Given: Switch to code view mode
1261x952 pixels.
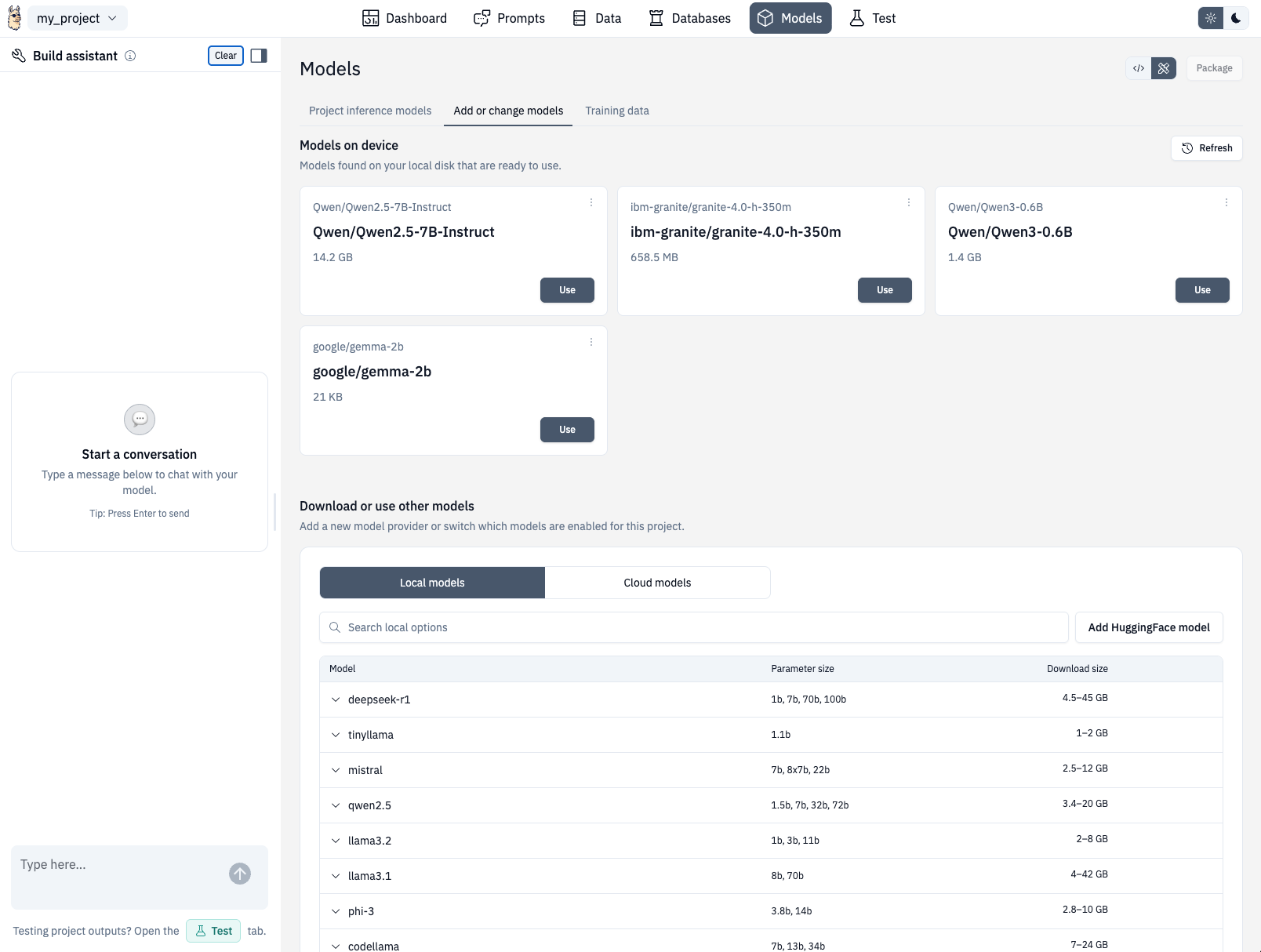Looking at the screenshot, I should coord(1139,68).
